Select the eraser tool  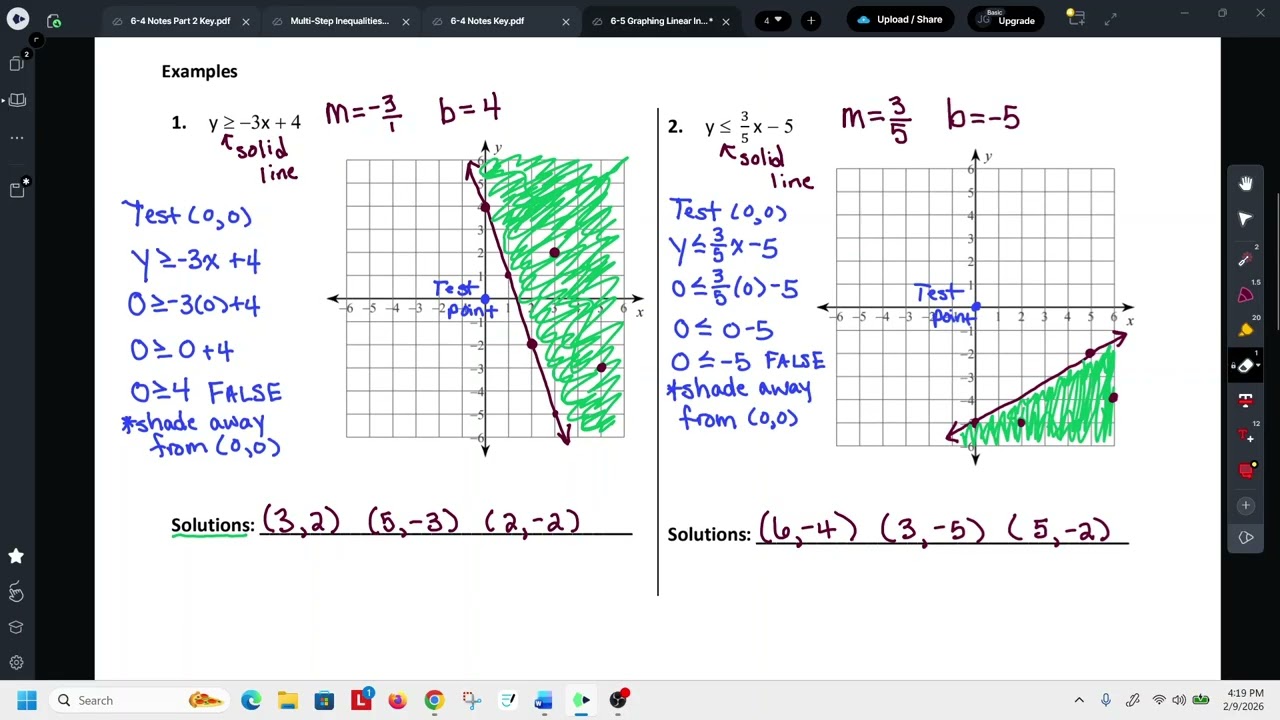1245,365
